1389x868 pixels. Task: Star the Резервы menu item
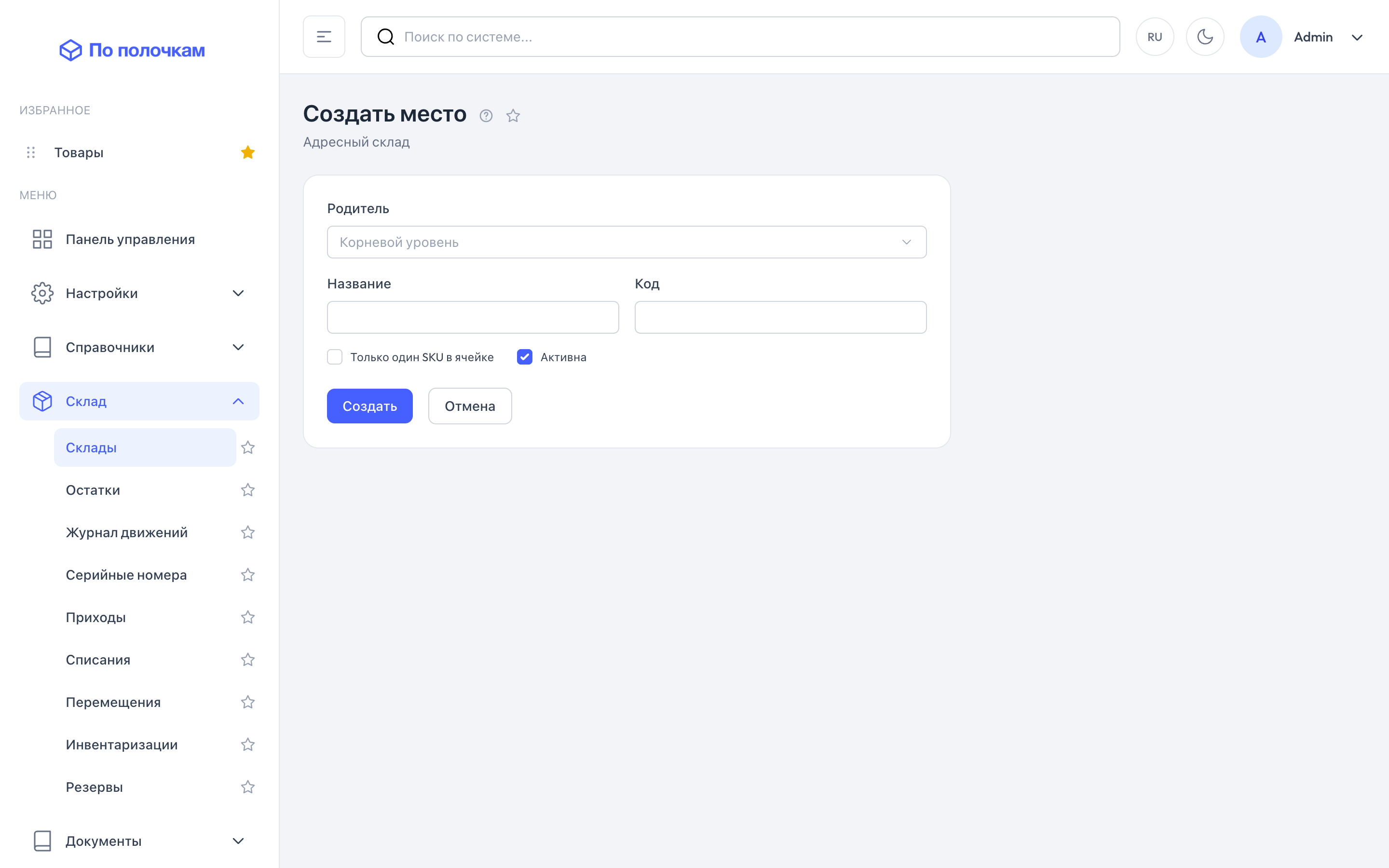point(247,787)
